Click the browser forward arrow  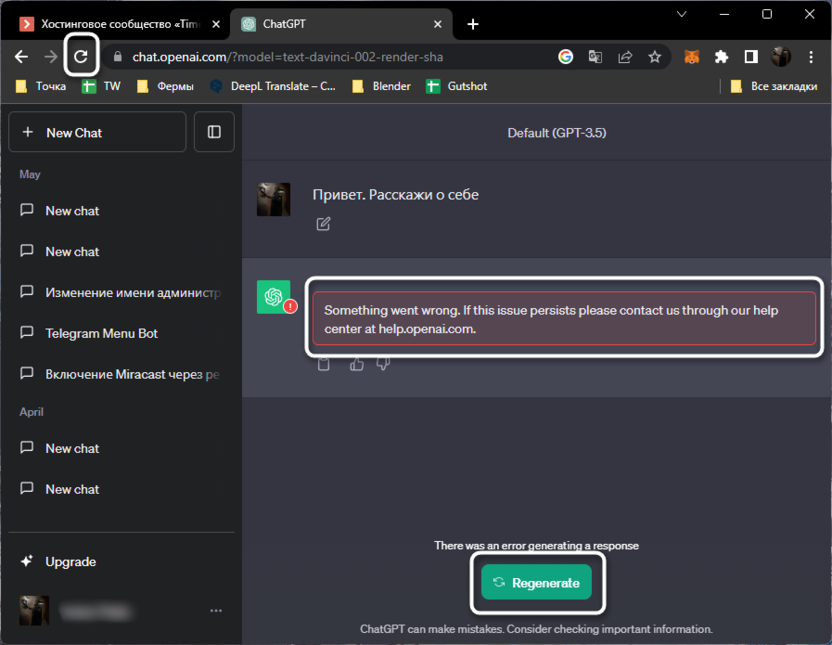pyautogui.click(x=51, y=56)
